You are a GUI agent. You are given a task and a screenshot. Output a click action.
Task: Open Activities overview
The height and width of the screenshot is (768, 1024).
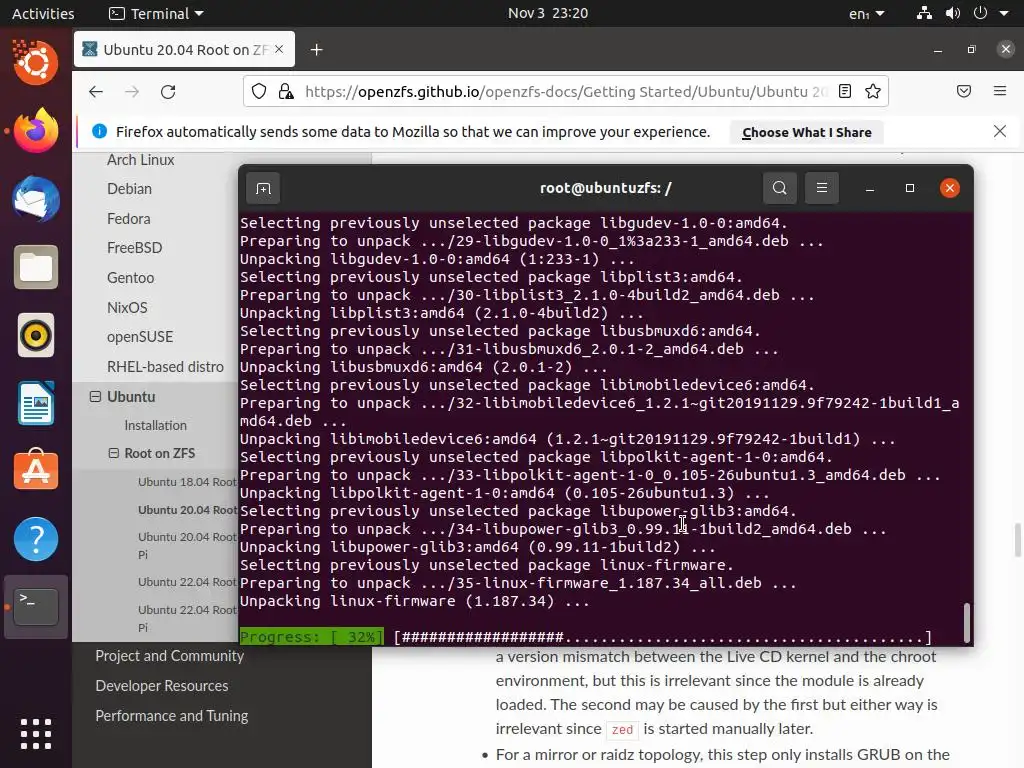click(x=43, y=13)
